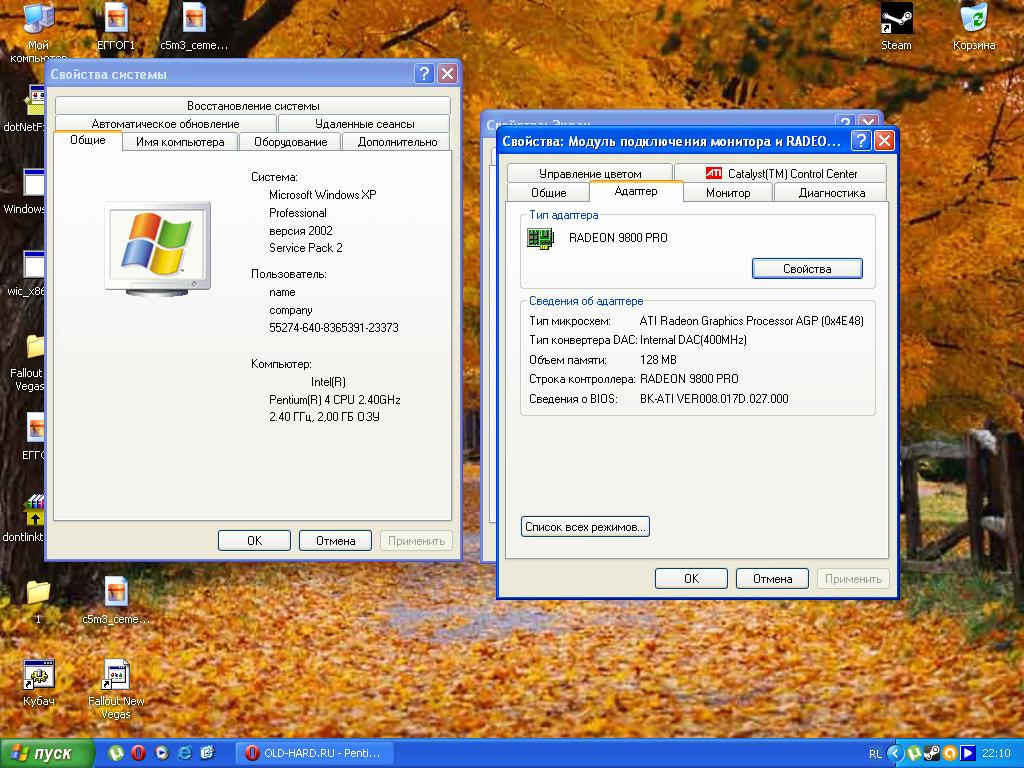Select the Общие tab in the RADEON properties window
1024x768 pixels.
click(x=549, y=193)
